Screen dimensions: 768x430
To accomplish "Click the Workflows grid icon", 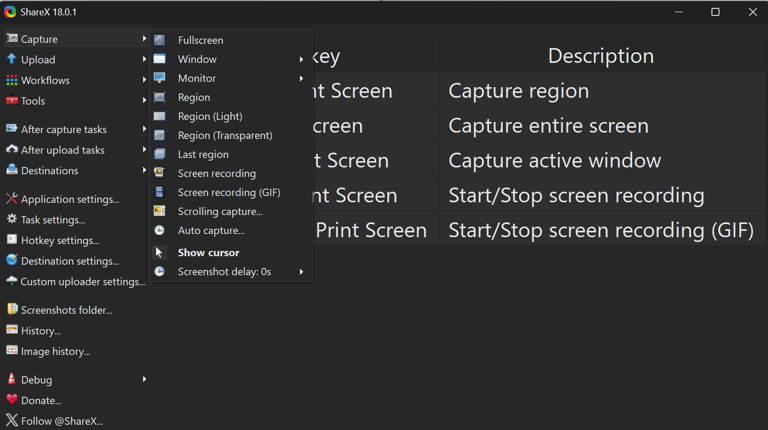I will (12, 80).
